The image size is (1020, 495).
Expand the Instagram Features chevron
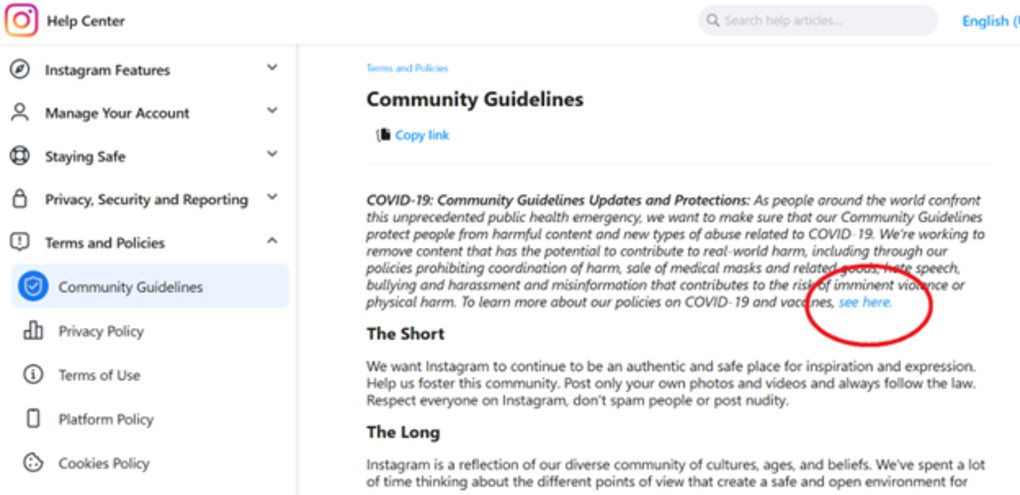coord(273,67)
